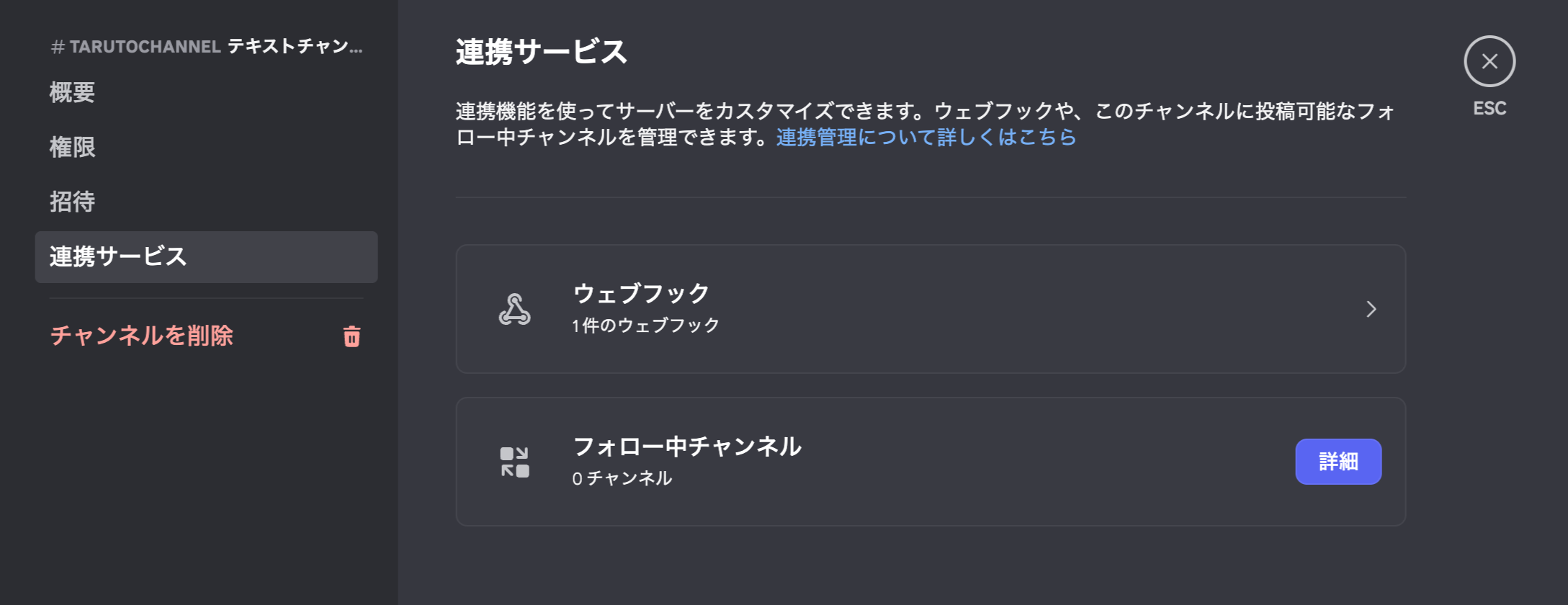Click the hash icon before TARUTOCHANNEL
Viewport: 1568px width, 605px height.
(54, 46)
